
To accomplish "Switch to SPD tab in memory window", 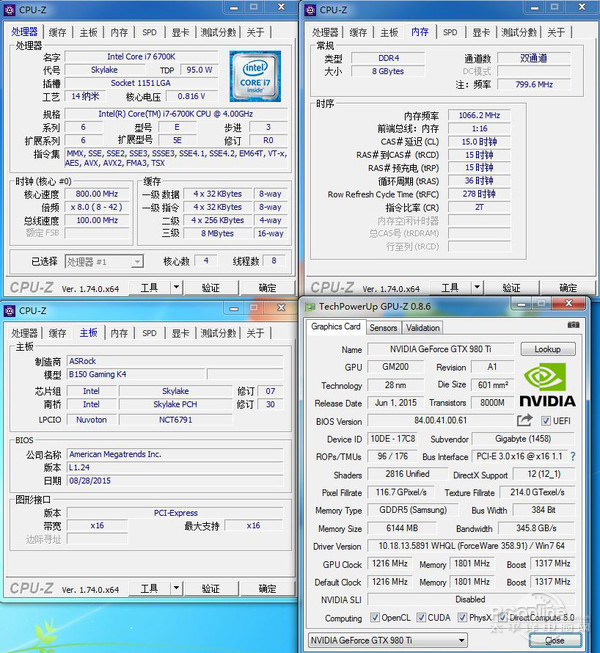I will pyautogui.click(x=450, y=32).
